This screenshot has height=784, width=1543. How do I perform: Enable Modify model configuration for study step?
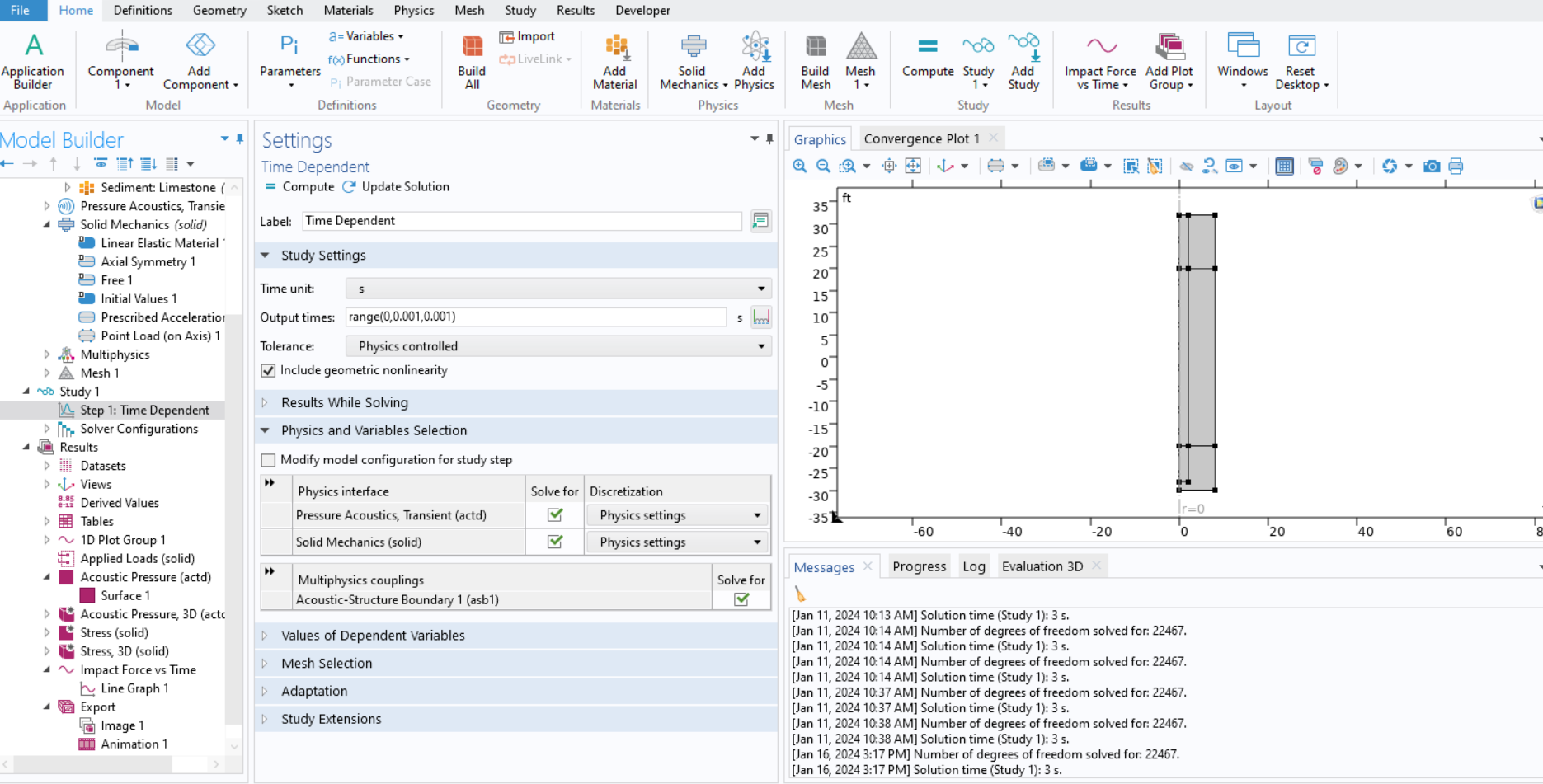pyautogui.click(x=268, y=460)
